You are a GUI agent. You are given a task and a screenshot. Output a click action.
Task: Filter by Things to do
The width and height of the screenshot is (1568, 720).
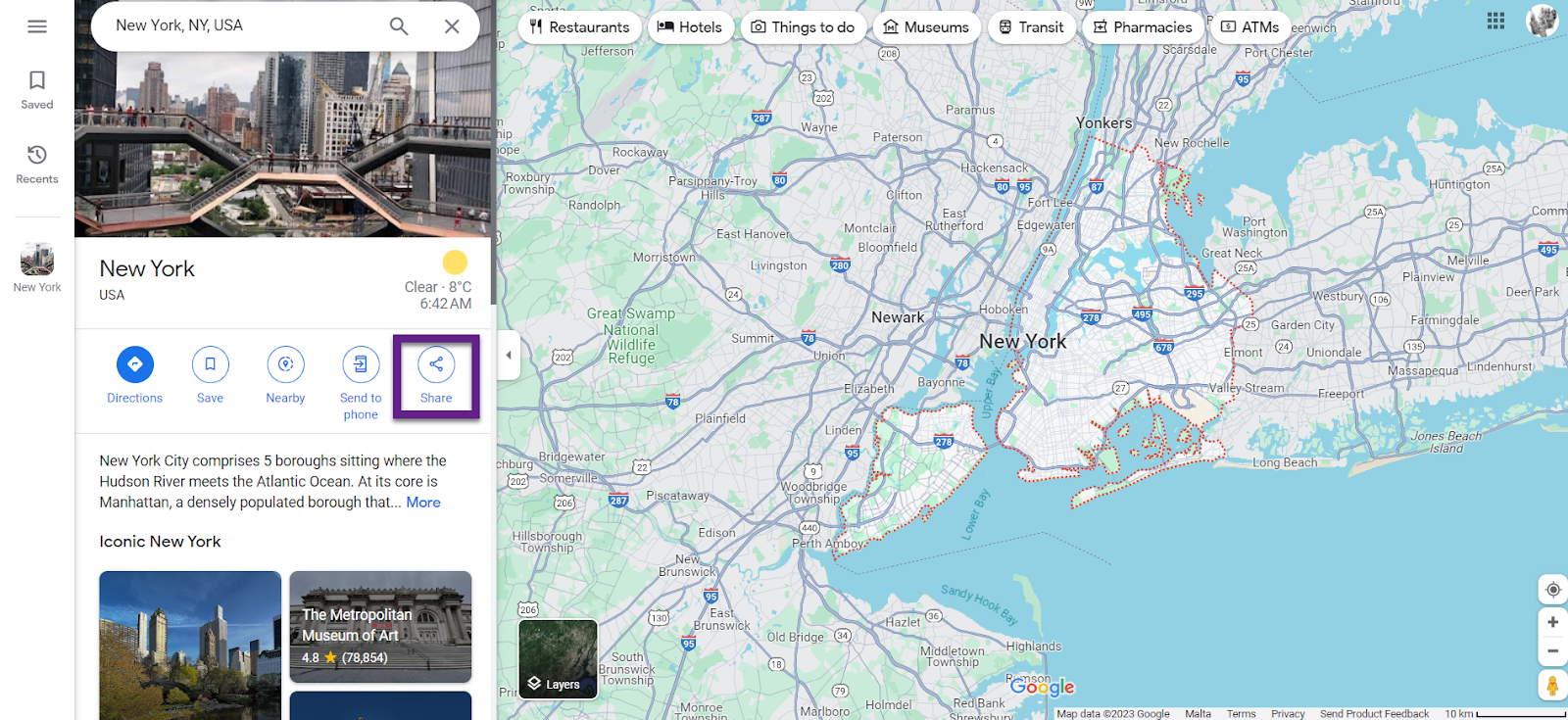coord(804,27)
